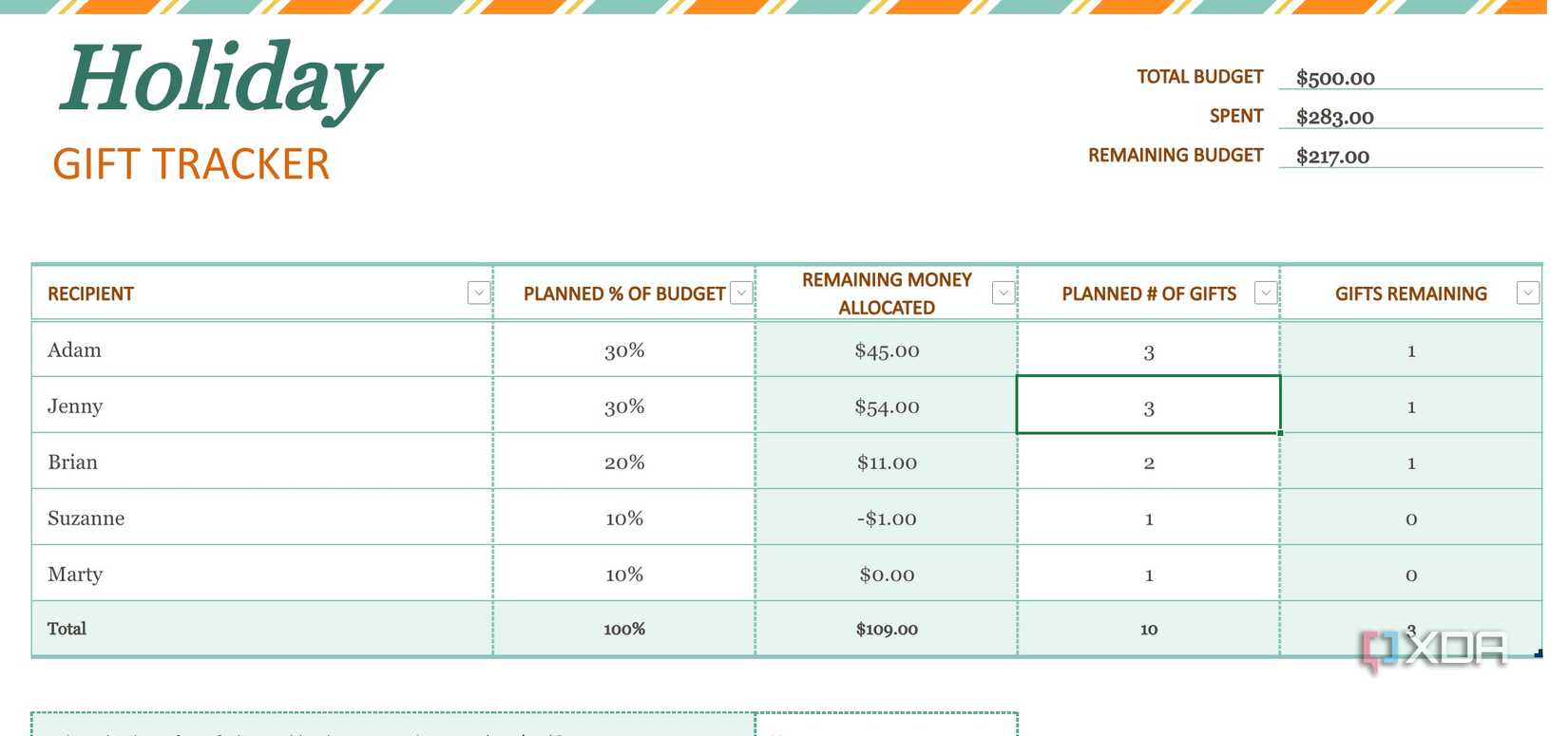
Task: Open the PLANNED # OF GIFTS filter dropdown
Action: click(x=1265, y=293)
